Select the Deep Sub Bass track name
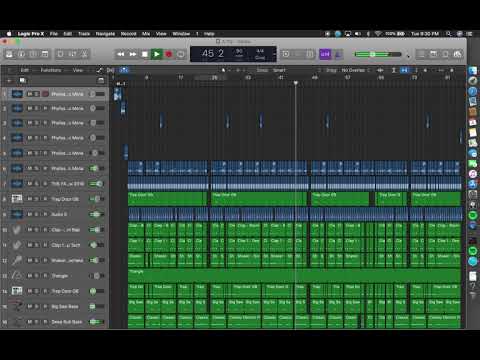480x360 pixels. (x=67, y=322)
